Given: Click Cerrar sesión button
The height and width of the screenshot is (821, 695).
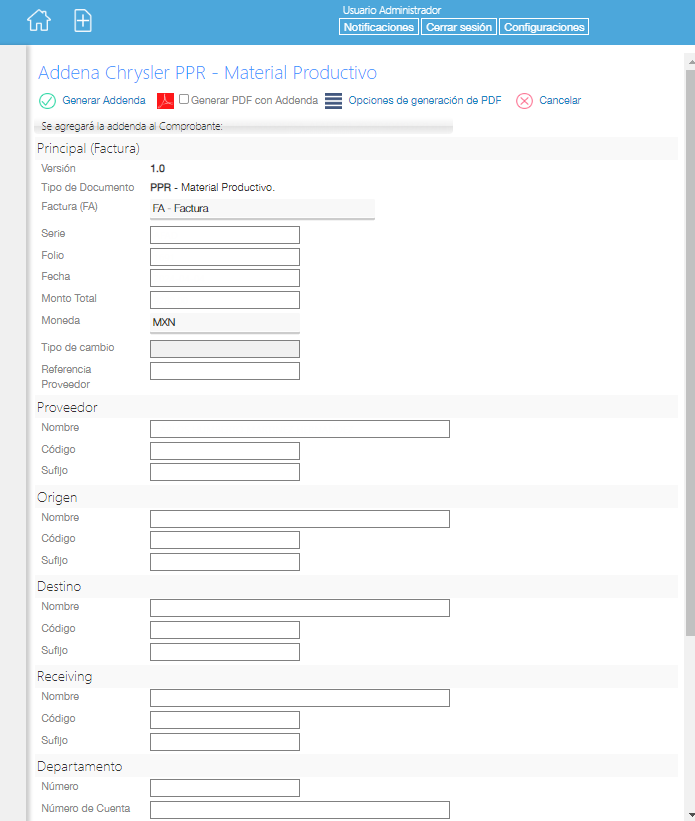Looking at the screenshot, I should [459, 27].
